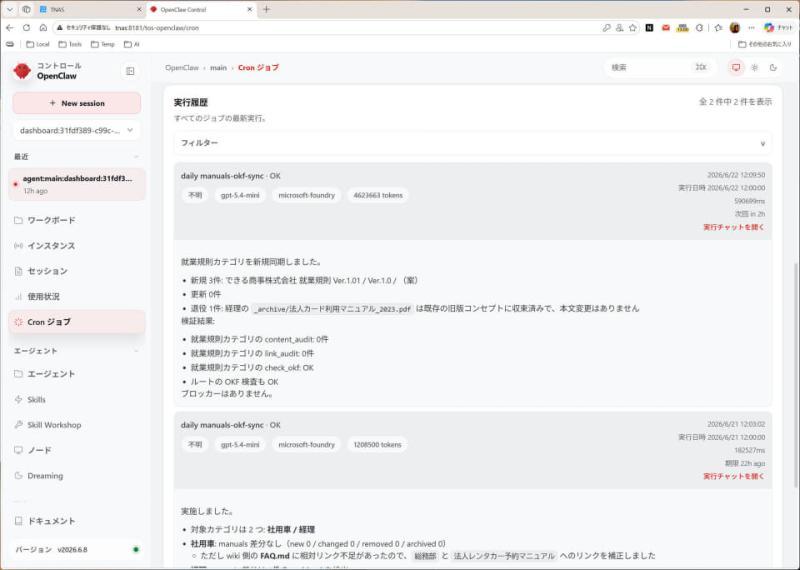The image size is (800, 570).
Task: Switch to the TNAS browser tab
Action: 90,9
